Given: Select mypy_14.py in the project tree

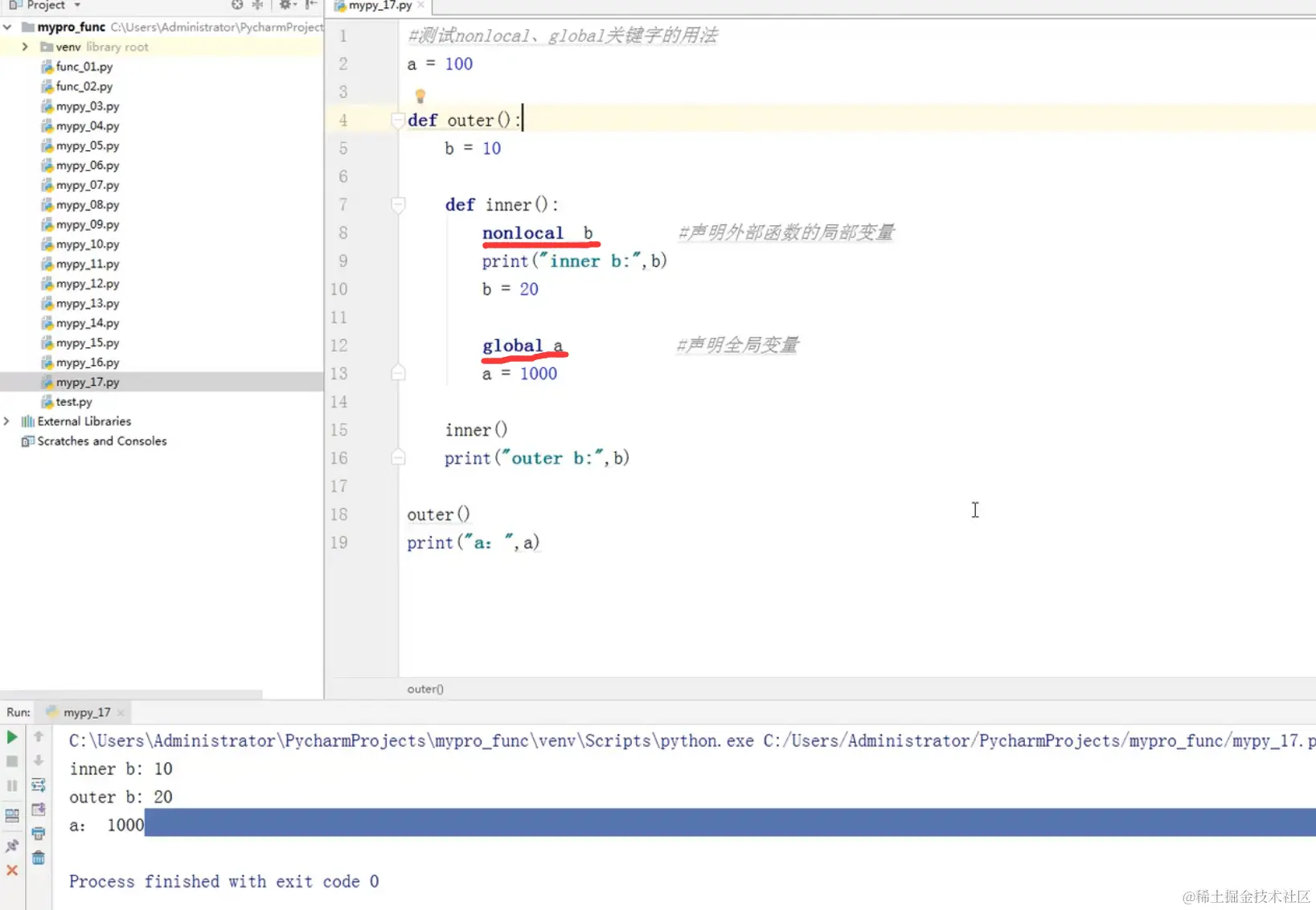Looking at the screenshot, I should [x=88, y=323].
